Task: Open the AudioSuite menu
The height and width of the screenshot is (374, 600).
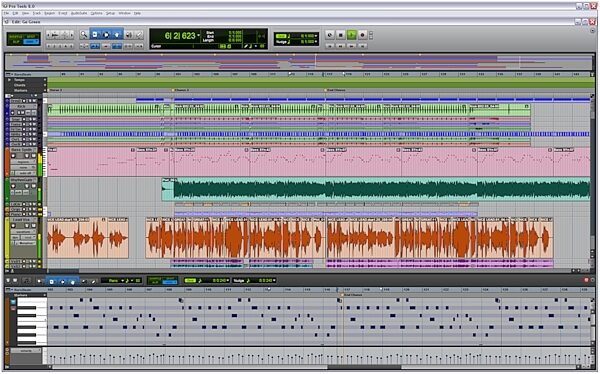Action: click(79, 13)
